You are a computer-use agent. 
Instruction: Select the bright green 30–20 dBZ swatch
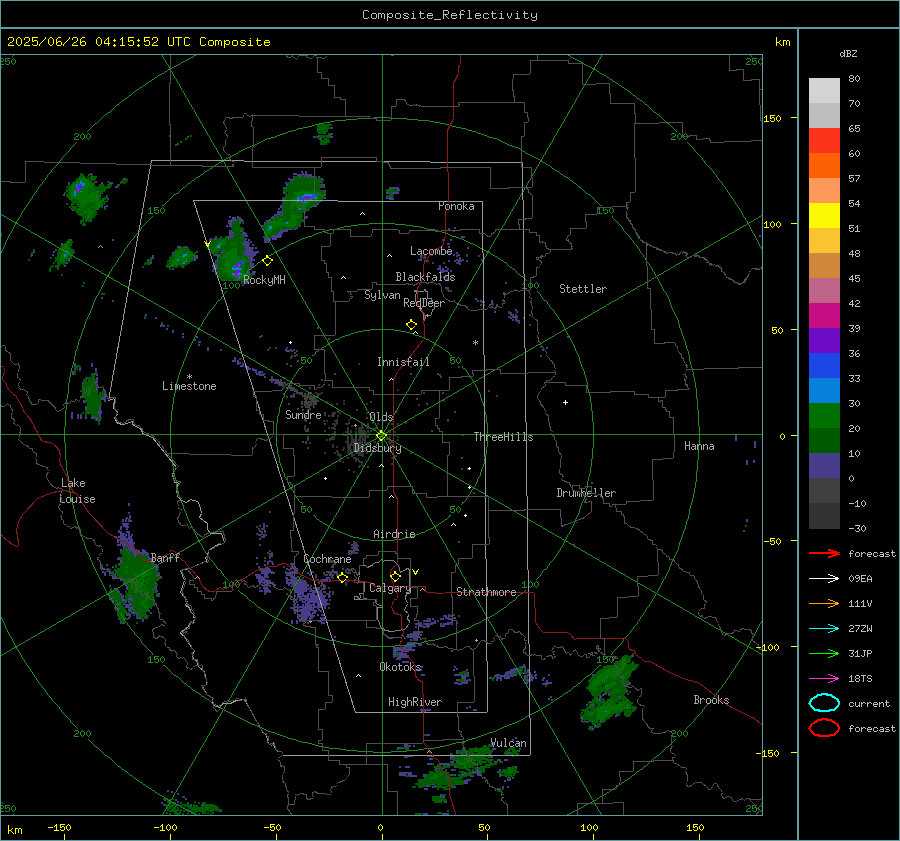(x=824, y=416)
